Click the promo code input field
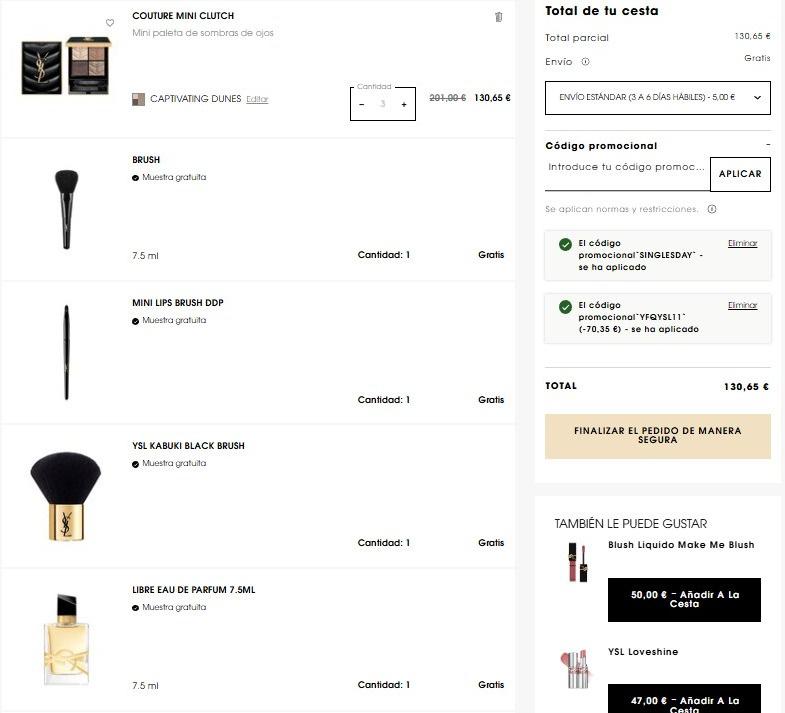Screen dimensions: 785x713 (627, 168)
